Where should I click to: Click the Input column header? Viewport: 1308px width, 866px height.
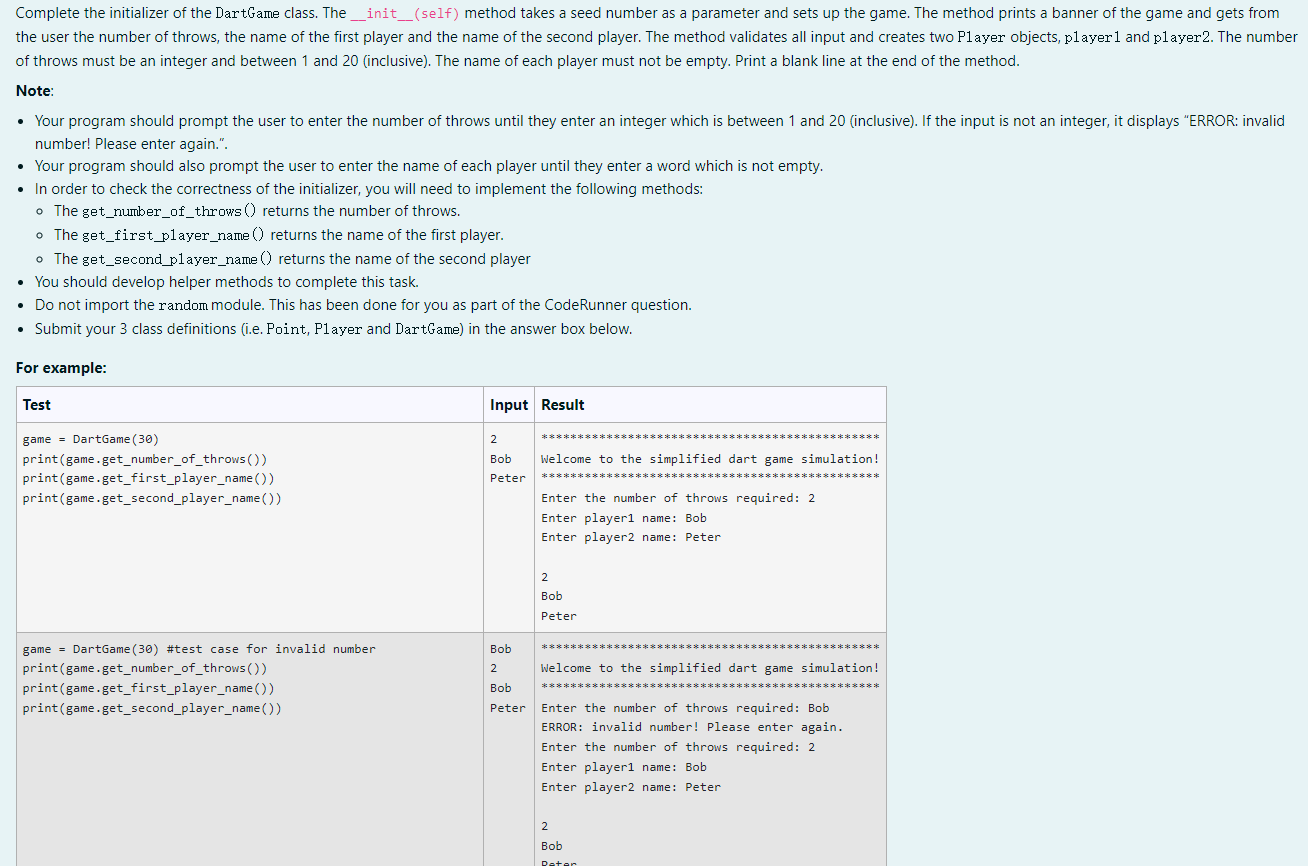(509, 404)
